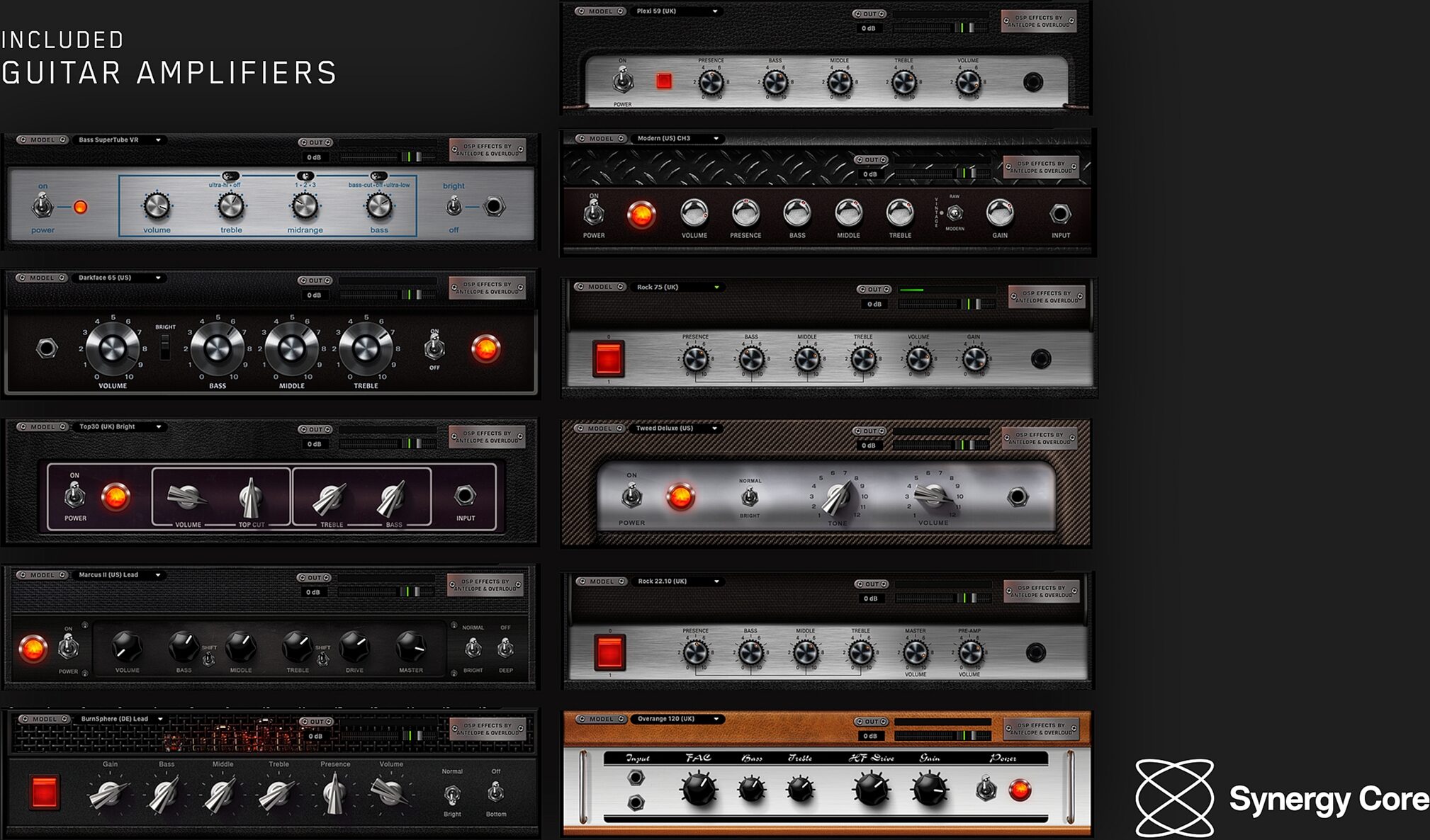Click the Overange 120 FAC knob
This screenshot has height=840, width=1430.
point(699,788)
